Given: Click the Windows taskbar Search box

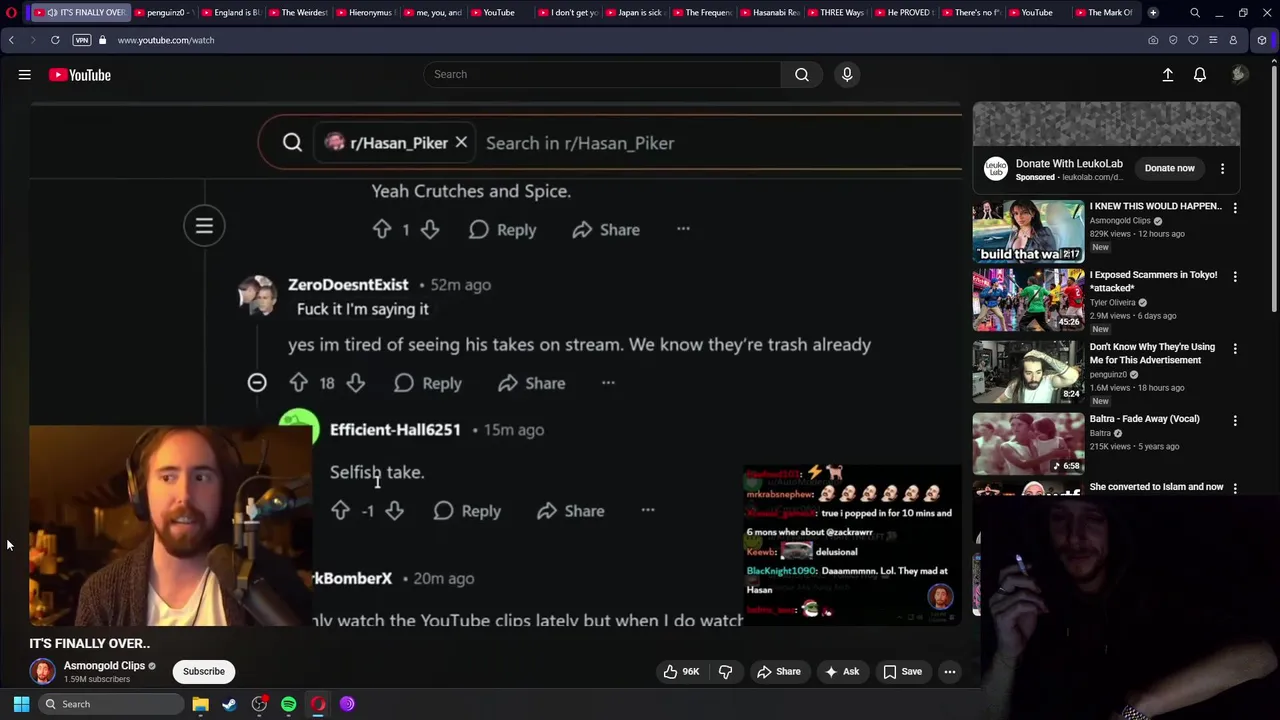Looking at the screenshot, I should pyautogui.click(x=112, y=704).
